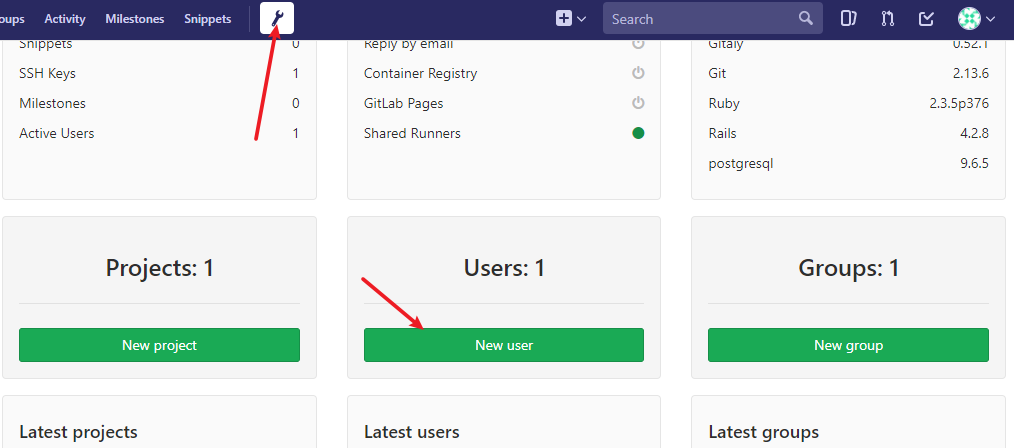
Task: Click the SSH Keys row label
Action: pos(47,73)
